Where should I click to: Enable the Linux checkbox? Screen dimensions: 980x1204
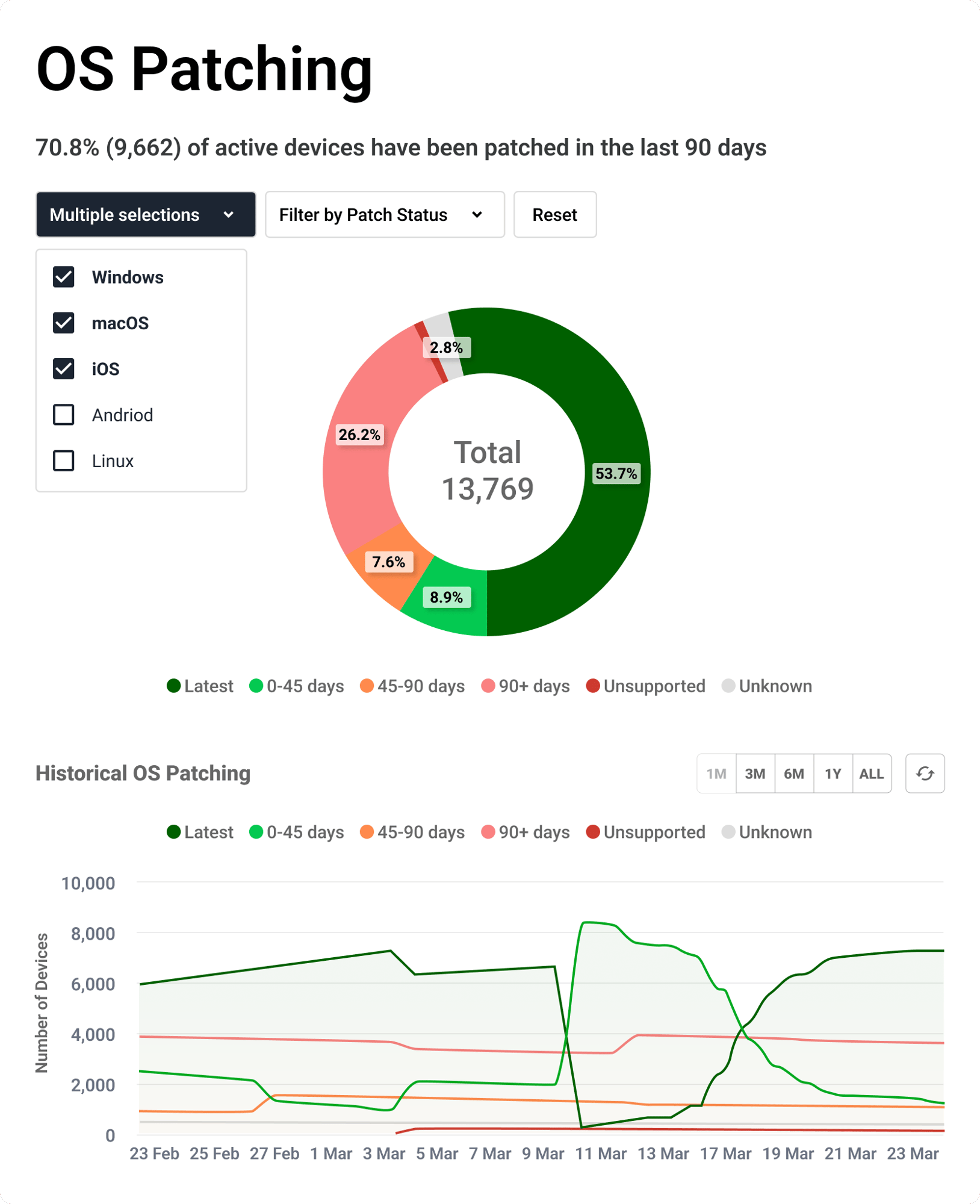[64, 461]
